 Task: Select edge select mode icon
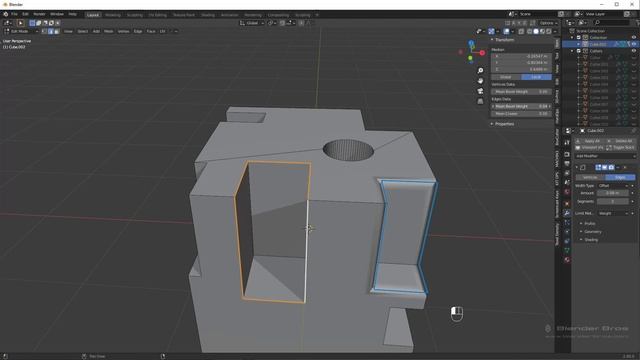point(51,31)
